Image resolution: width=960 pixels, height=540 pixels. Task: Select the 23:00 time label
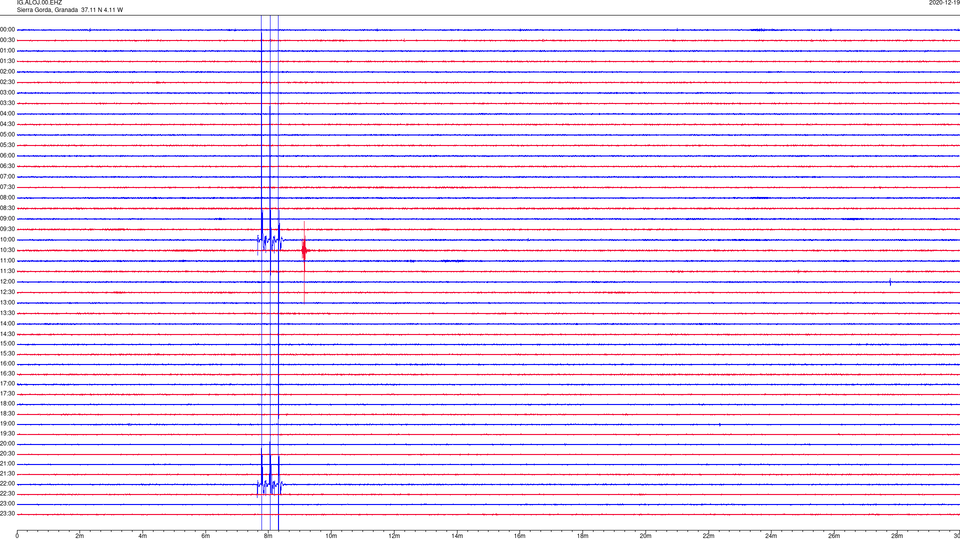point(7,504)
